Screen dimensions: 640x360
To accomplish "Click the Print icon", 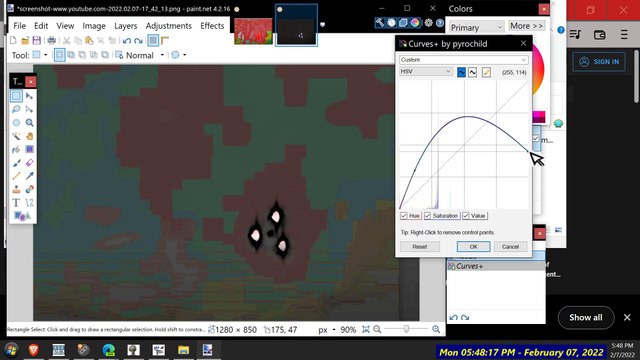I will (51, 40).
